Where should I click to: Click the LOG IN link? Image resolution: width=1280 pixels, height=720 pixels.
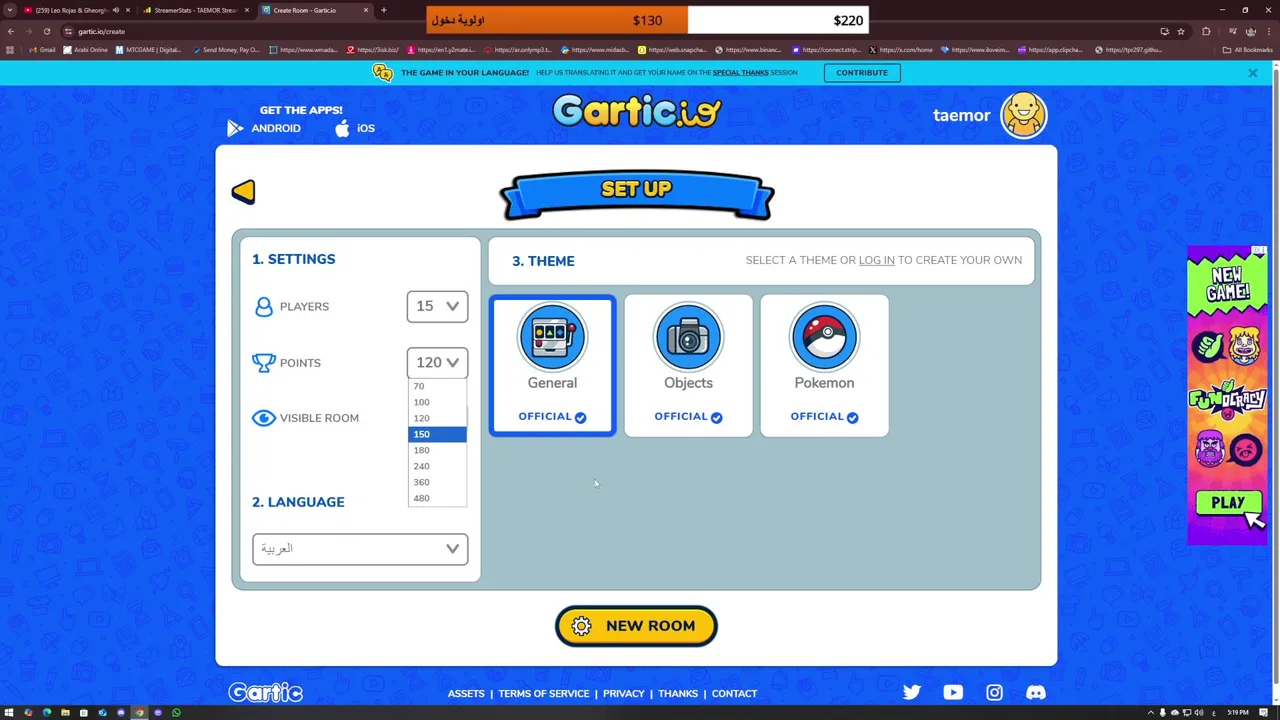tap(876, 260)
